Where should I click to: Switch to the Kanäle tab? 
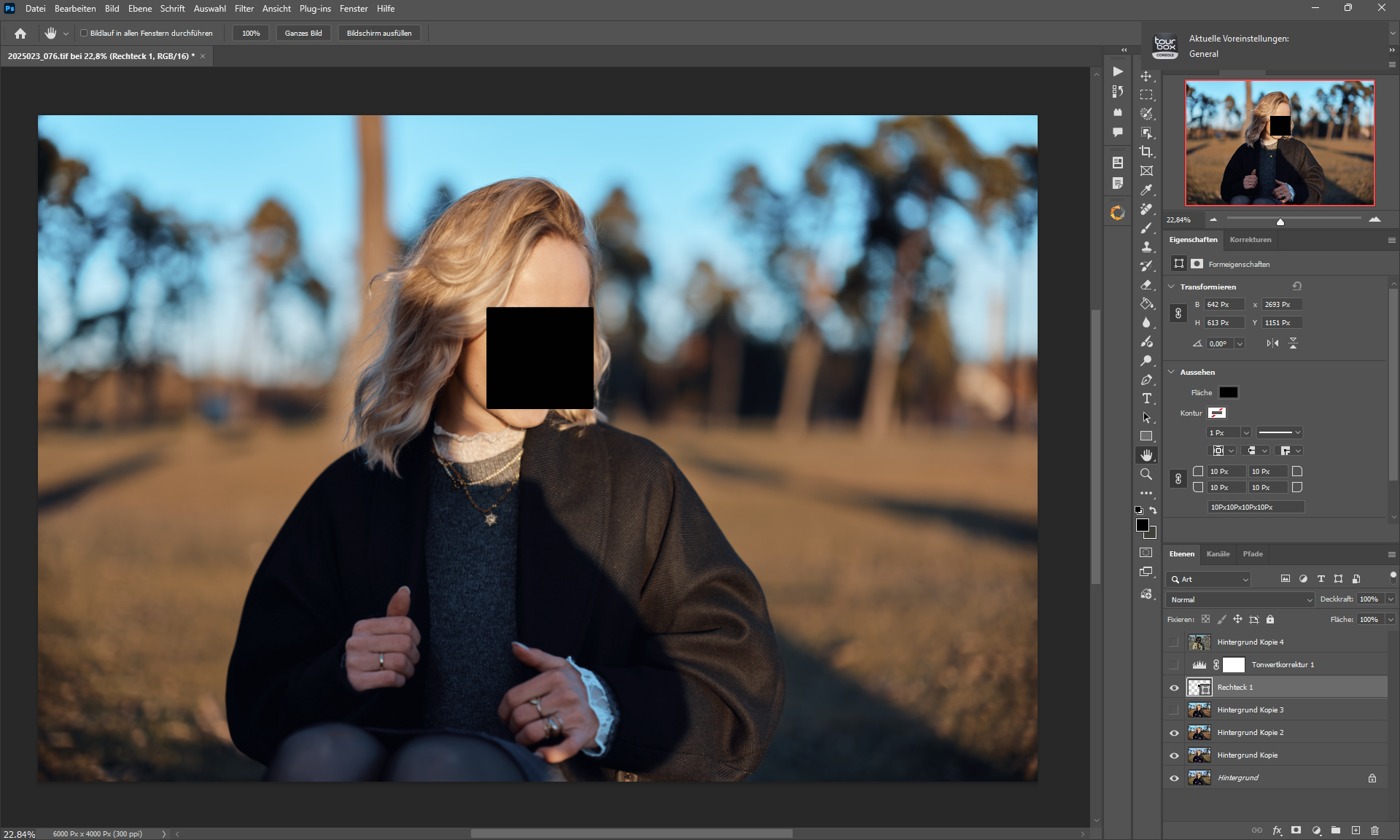(x=1218, y=553)
